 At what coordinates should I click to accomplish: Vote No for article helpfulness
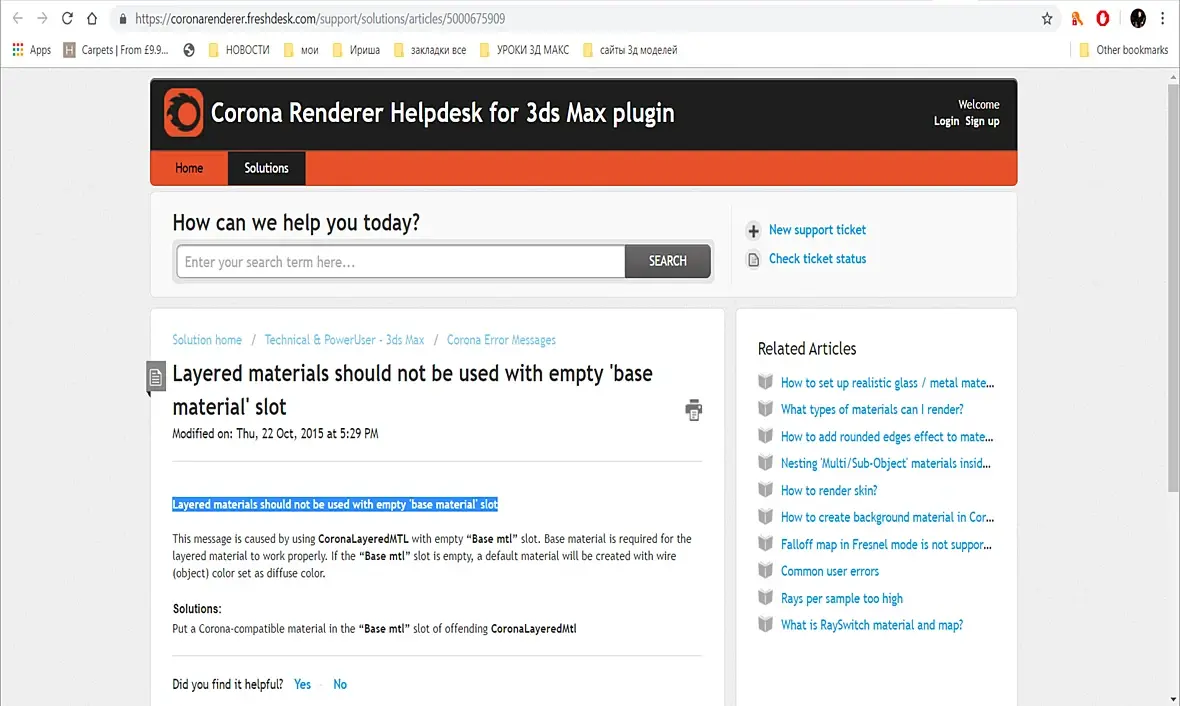tap(340, 684)
